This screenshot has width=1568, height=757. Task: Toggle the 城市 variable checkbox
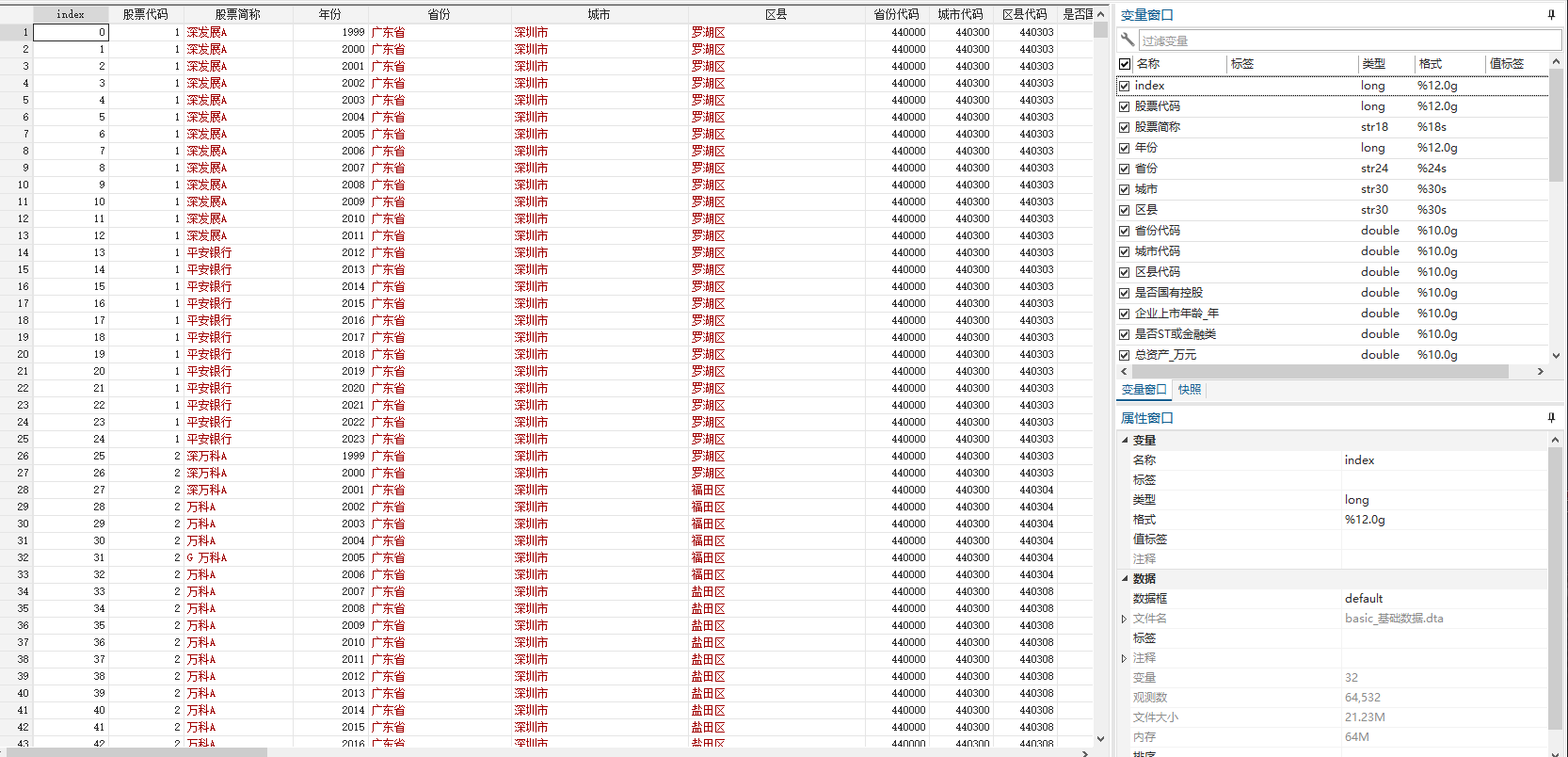tap(1124, 189)
